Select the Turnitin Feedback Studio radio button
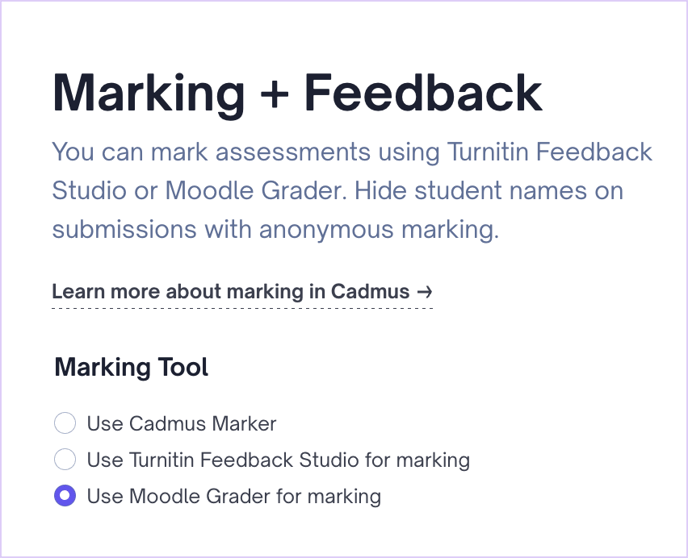The height and width of the screenshot is (558, 688). (65, 460)
